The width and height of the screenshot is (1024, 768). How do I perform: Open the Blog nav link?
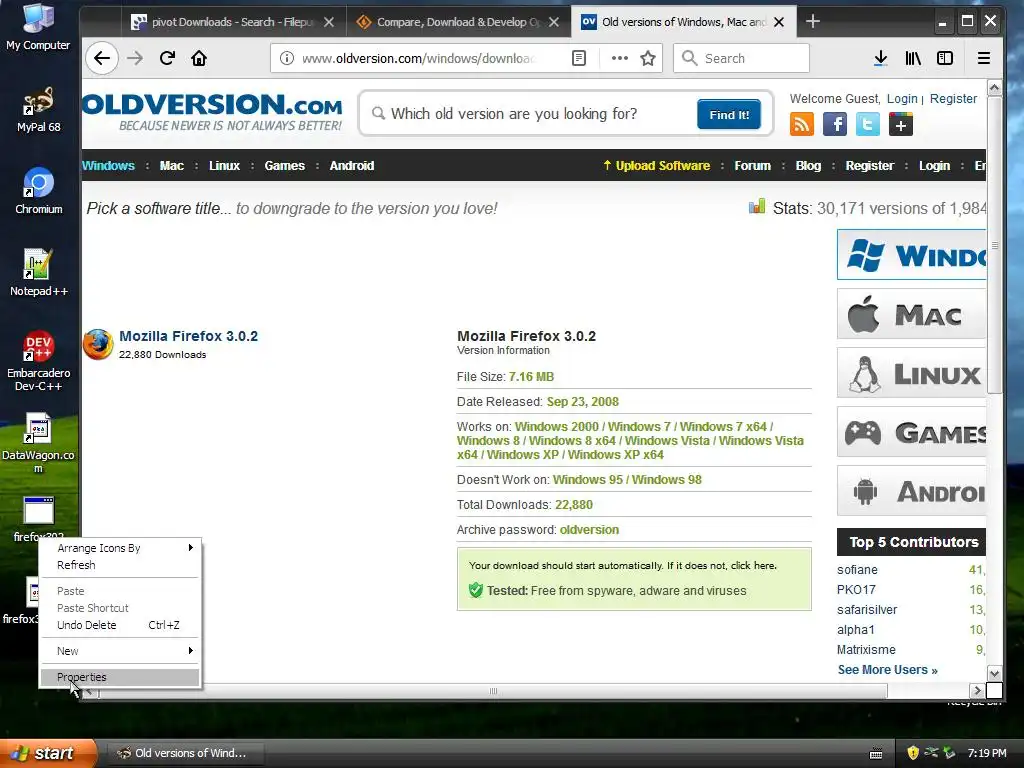point(808,166)
